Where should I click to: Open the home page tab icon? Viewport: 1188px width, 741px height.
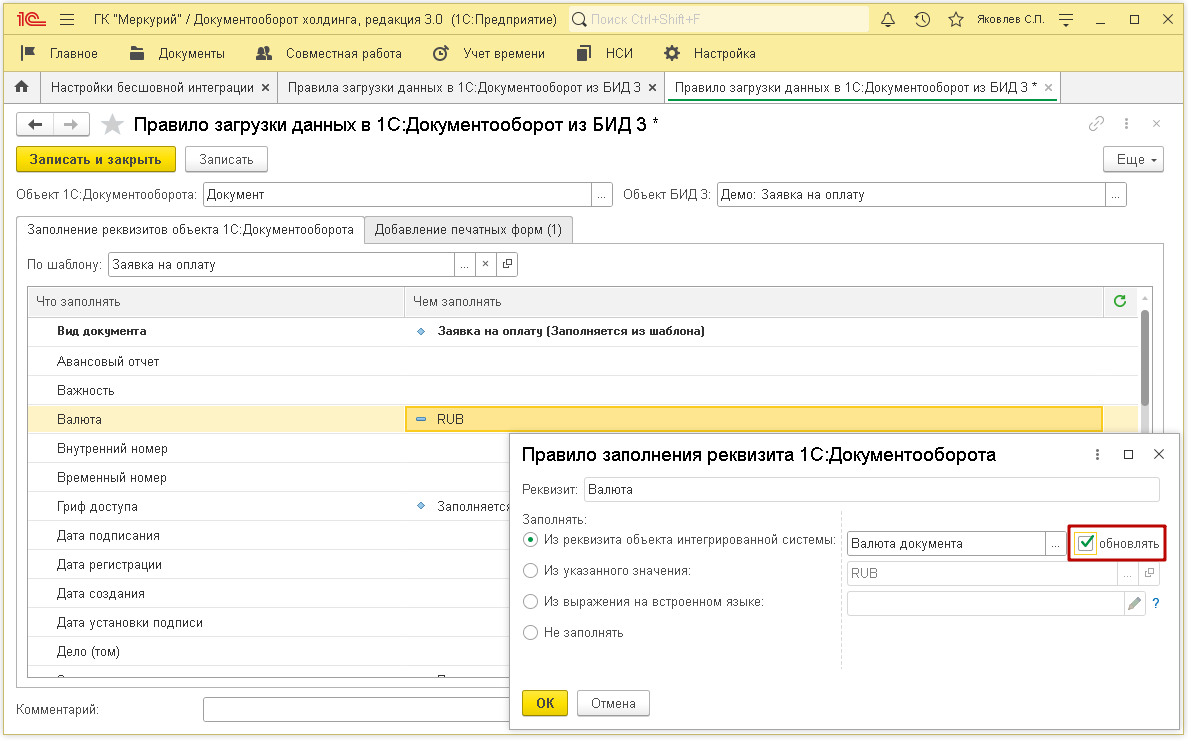point(21,88)
